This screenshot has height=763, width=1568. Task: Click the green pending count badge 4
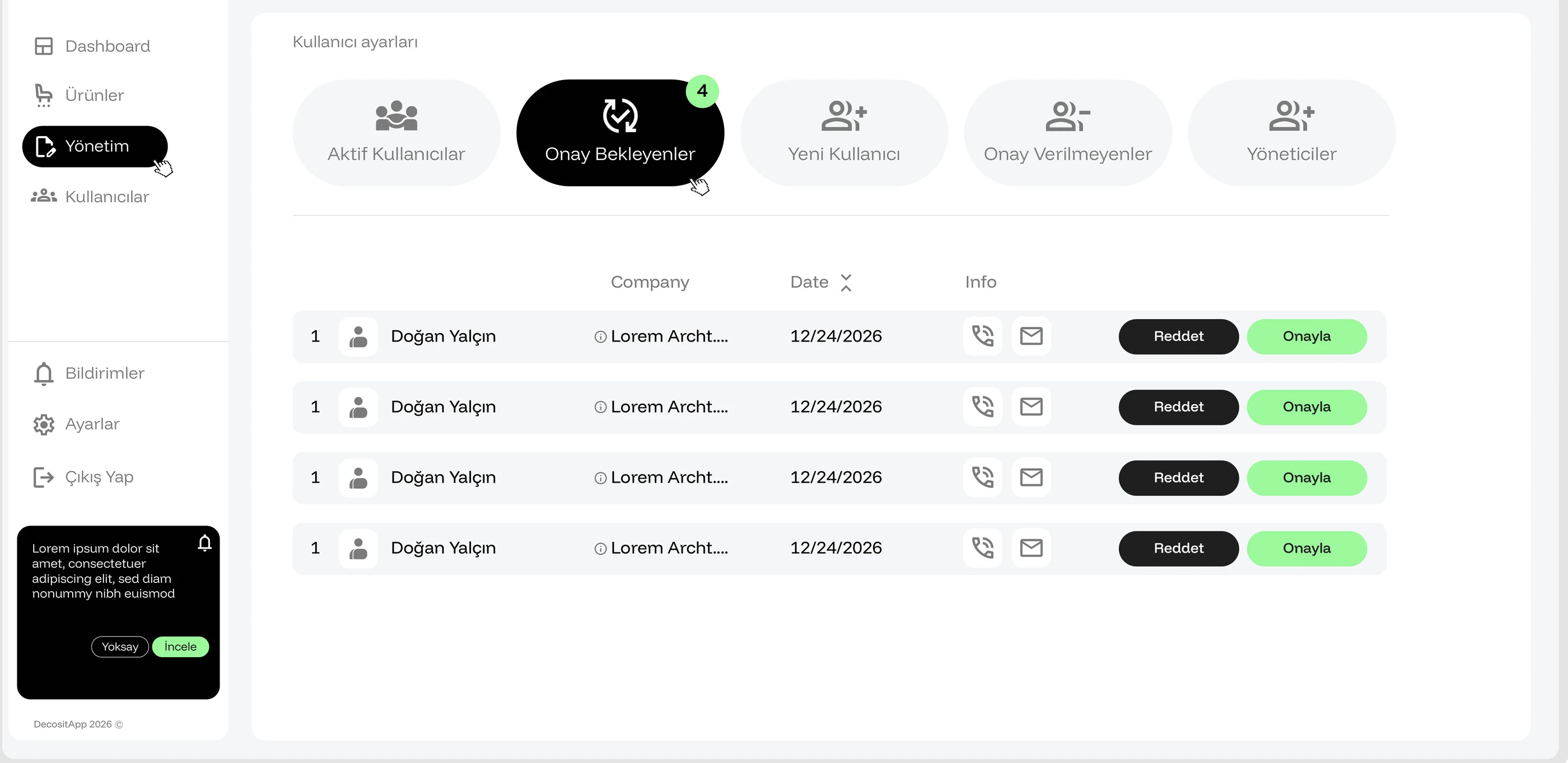tap(702, 91)
